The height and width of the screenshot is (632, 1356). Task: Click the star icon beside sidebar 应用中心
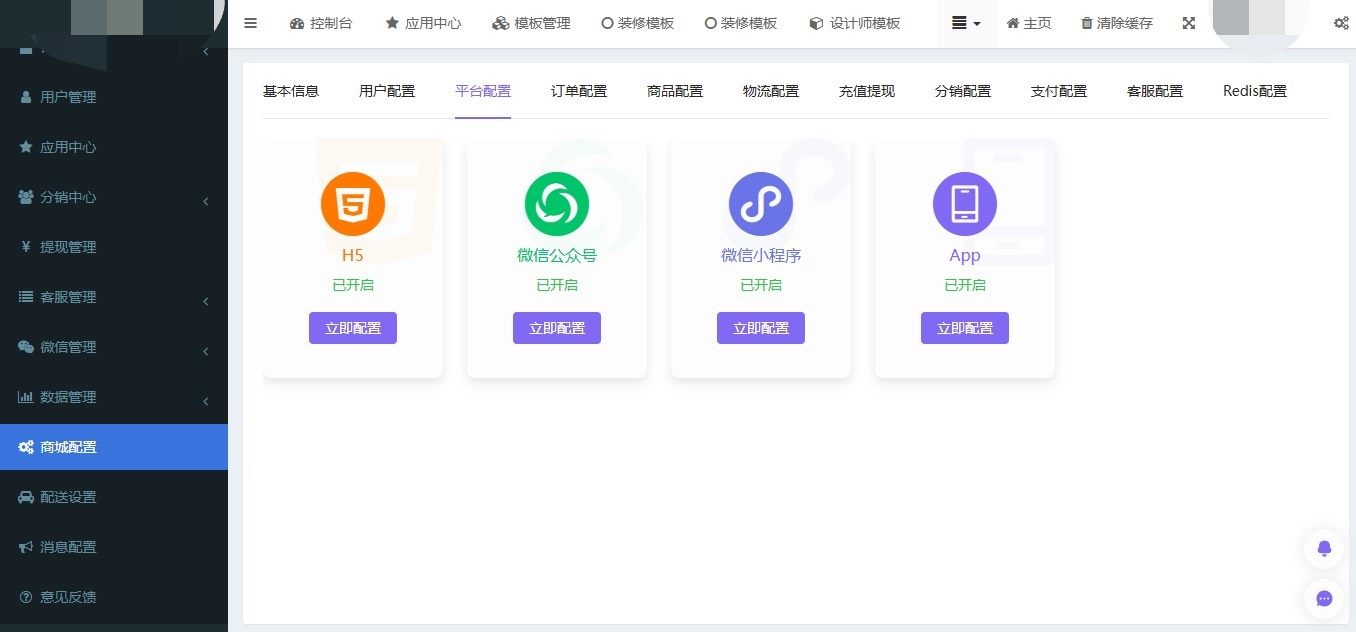point(26,147)
